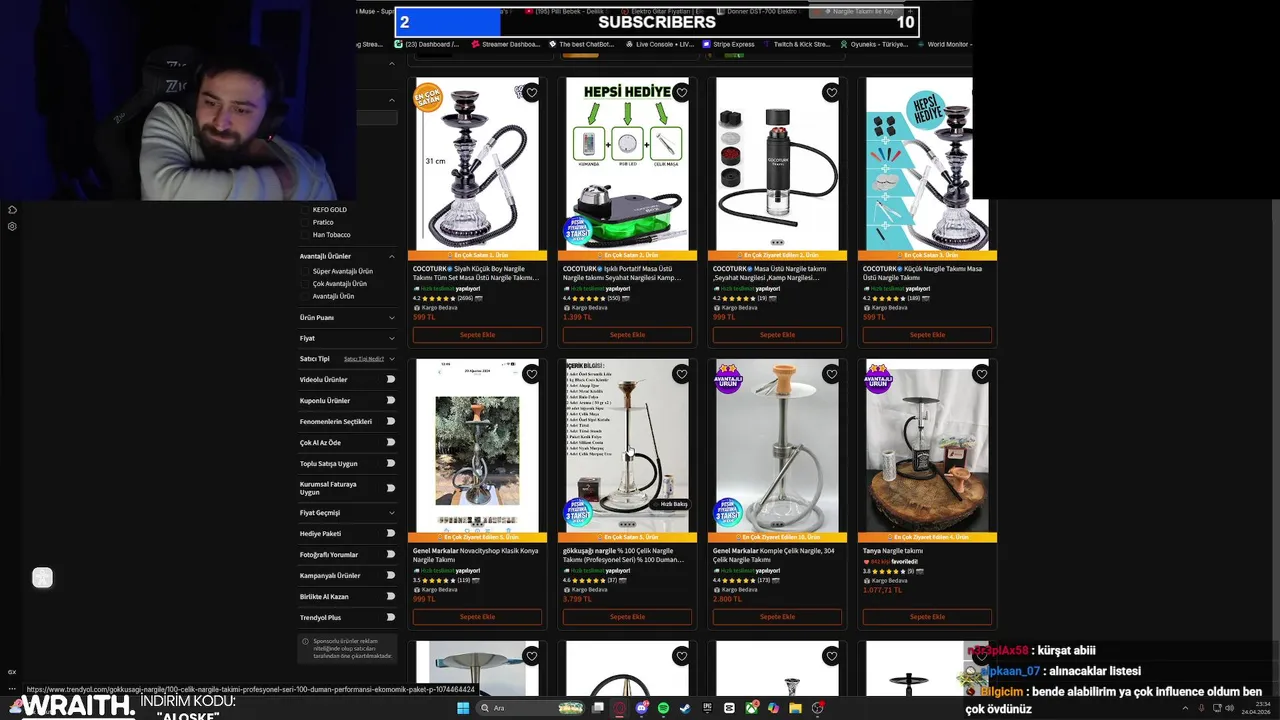Open Steam from the taskbar
Viewport: 1280px width, 720px height.
(685, 708)
